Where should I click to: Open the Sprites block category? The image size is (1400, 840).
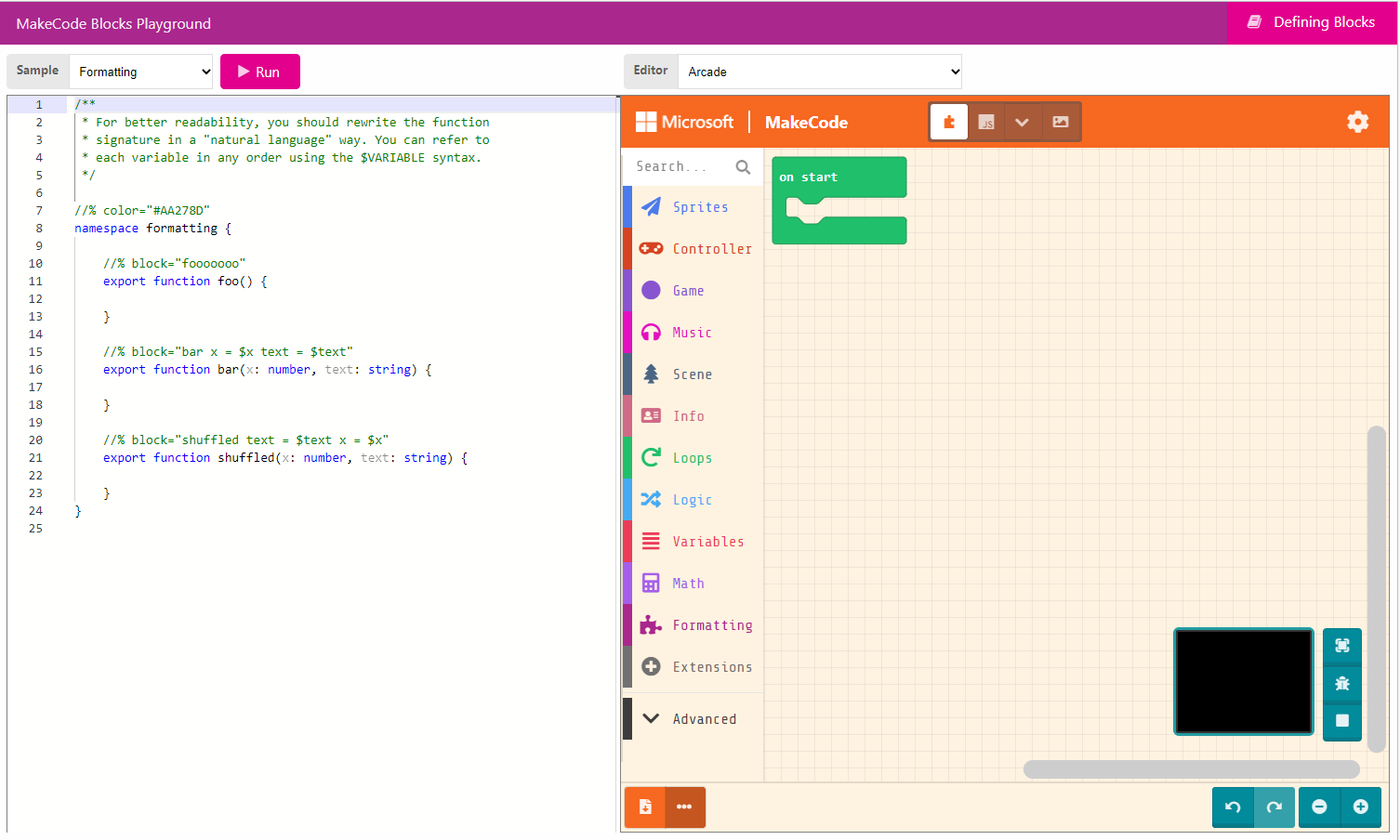coord(701,206)
